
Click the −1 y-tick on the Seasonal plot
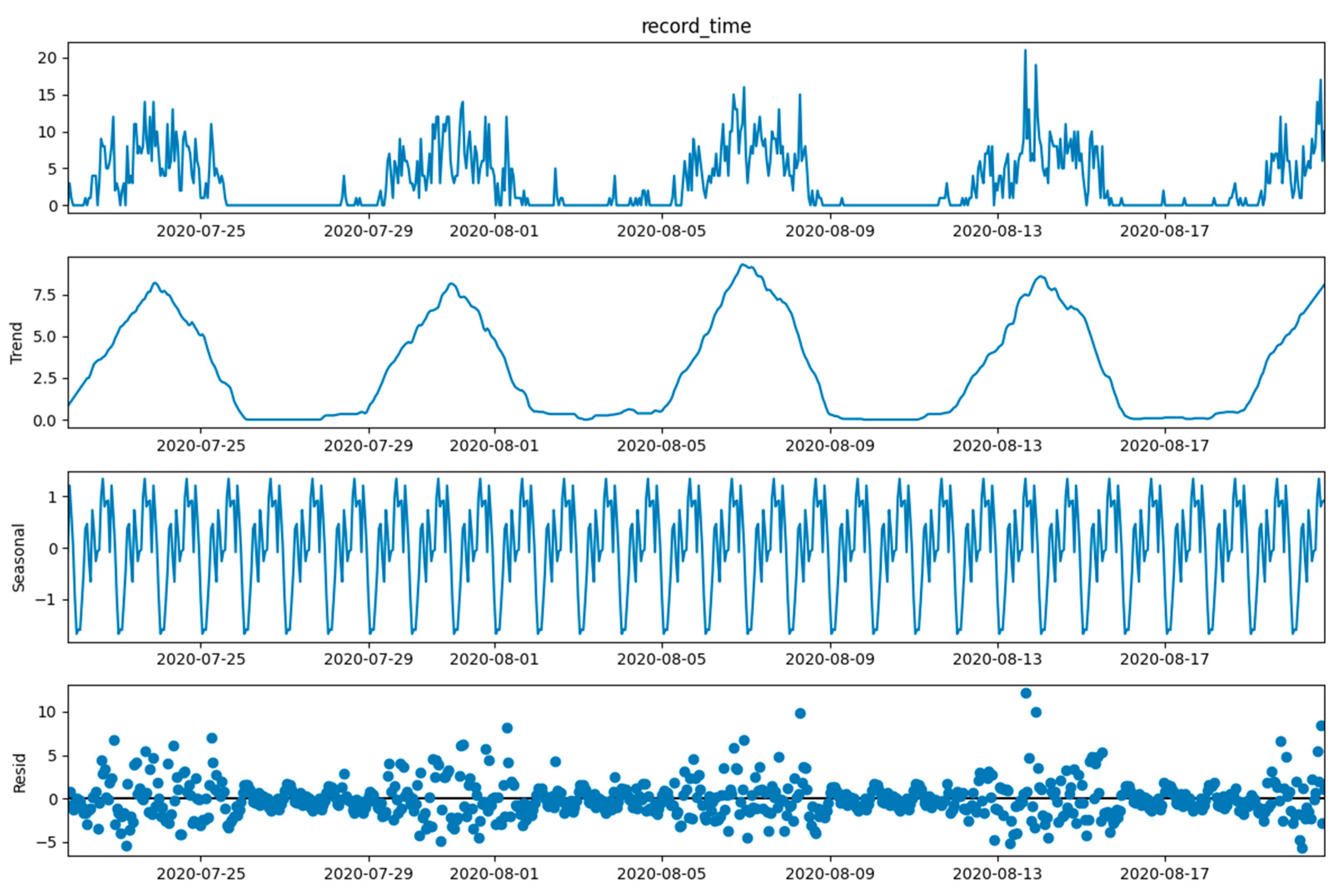pos(45,600)
